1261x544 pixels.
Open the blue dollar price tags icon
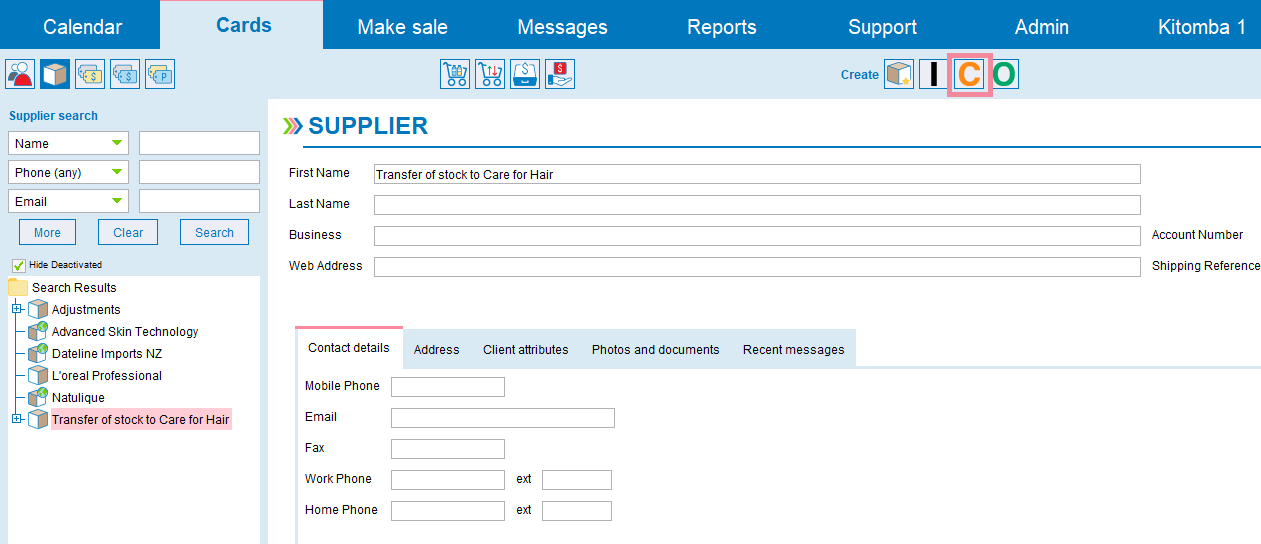pyautogui.click(x=125, y=74)
